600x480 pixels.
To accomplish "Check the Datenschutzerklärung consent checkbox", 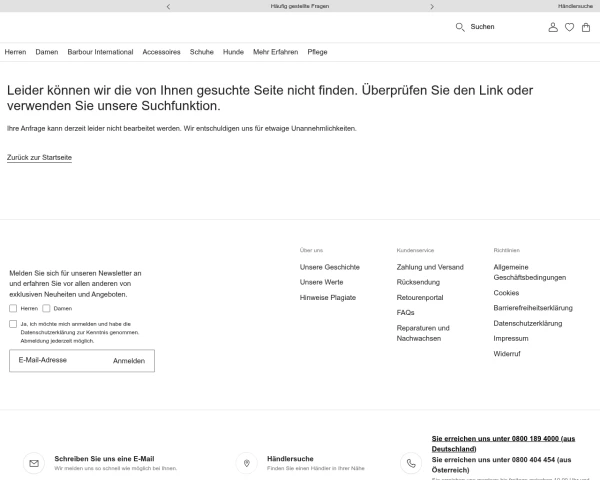I will (x=13, y=324).
